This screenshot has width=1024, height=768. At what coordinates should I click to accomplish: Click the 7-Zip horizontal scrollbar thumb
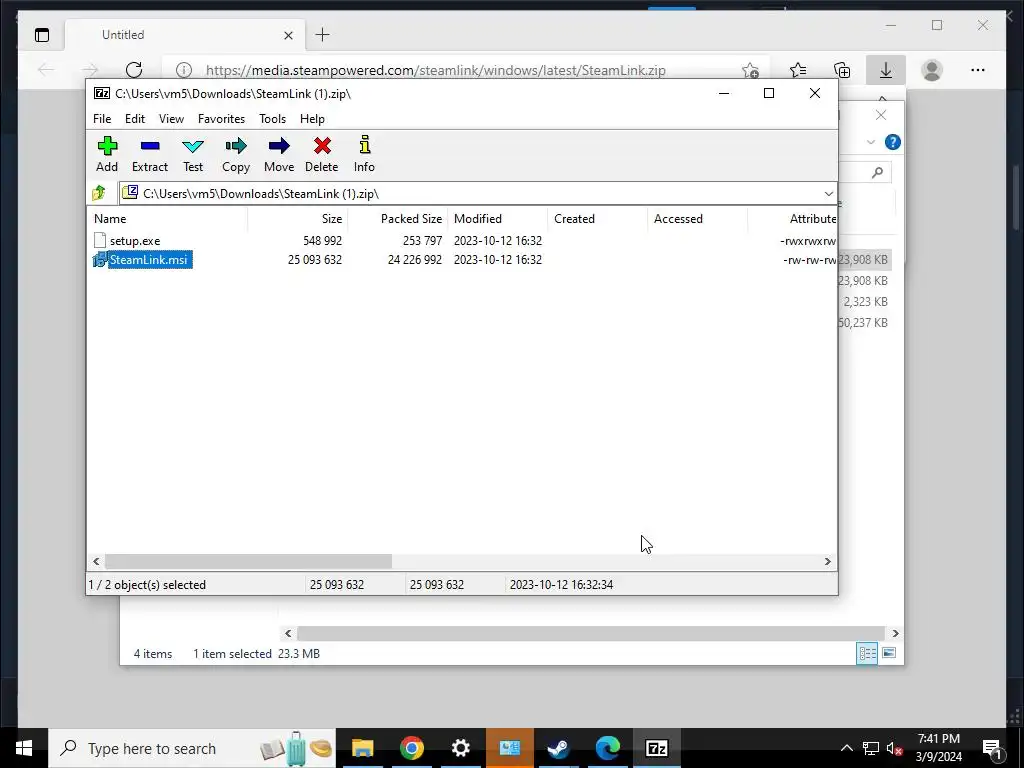pos(248,562)
